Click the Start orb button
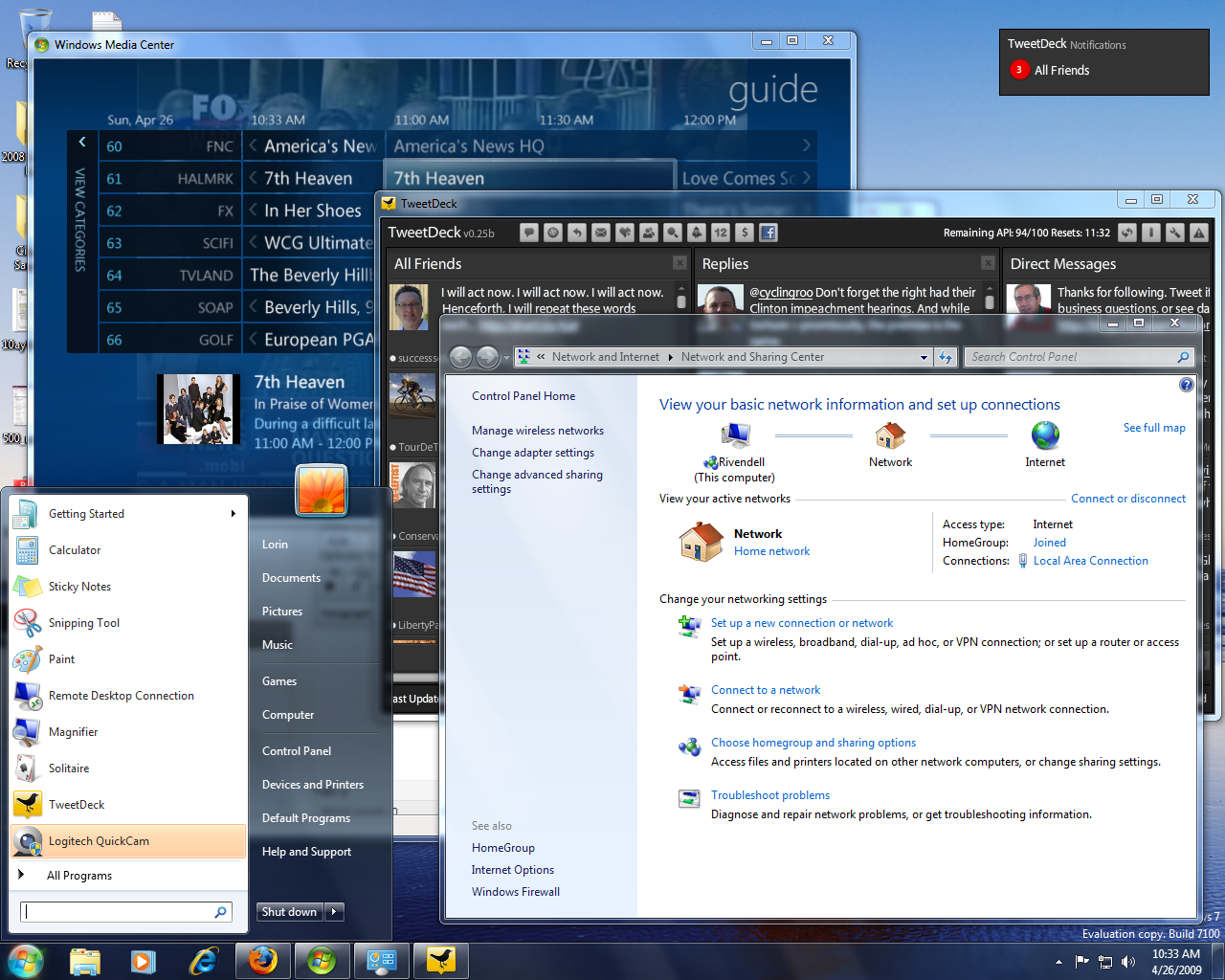 (26, 960)
